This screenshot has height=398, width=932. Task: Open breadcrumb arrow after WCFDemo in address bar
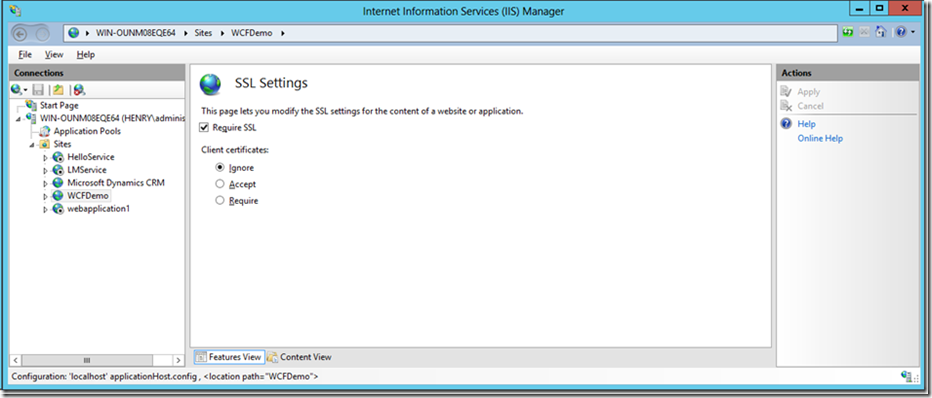(283, 33)
